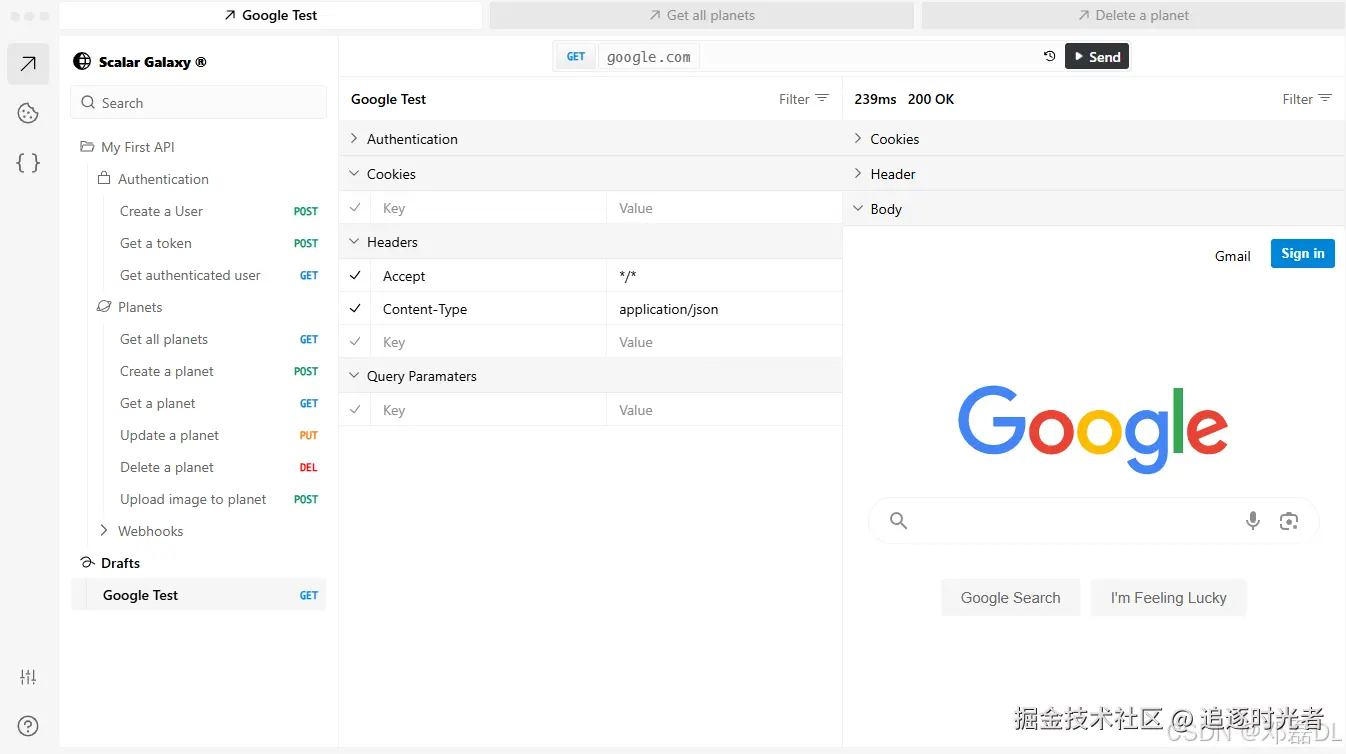The height and width of the screenshot is (754, 1346).
Task: Open request history clock icon
Action: point(1049,56)
